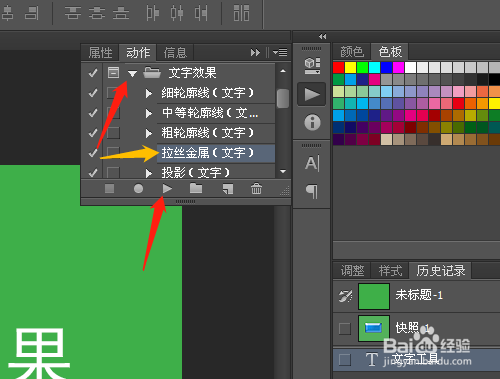Toggle dialog box for 文字效果 set

[113, 72]
